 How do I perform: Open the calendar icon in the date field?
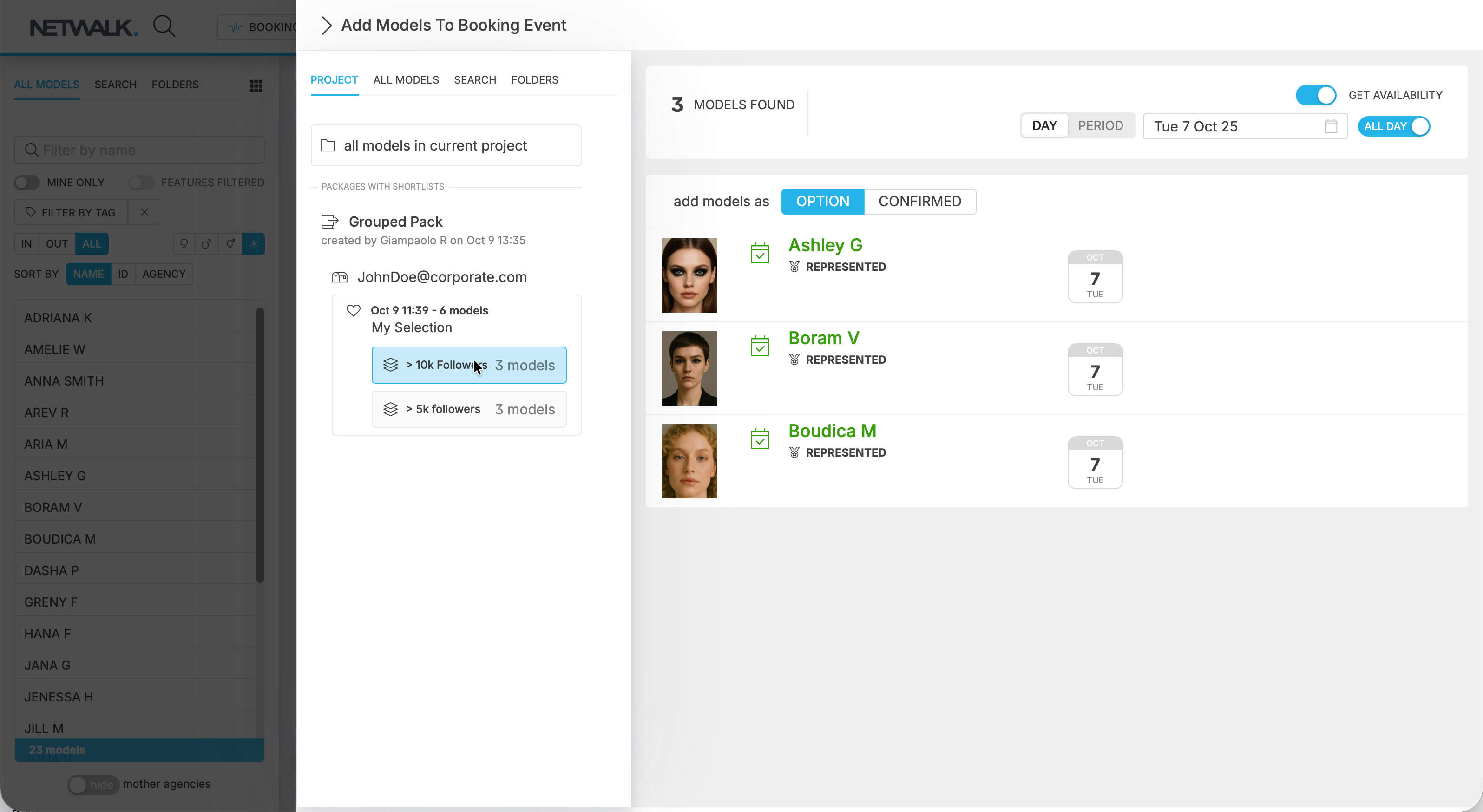[1331, 126]
